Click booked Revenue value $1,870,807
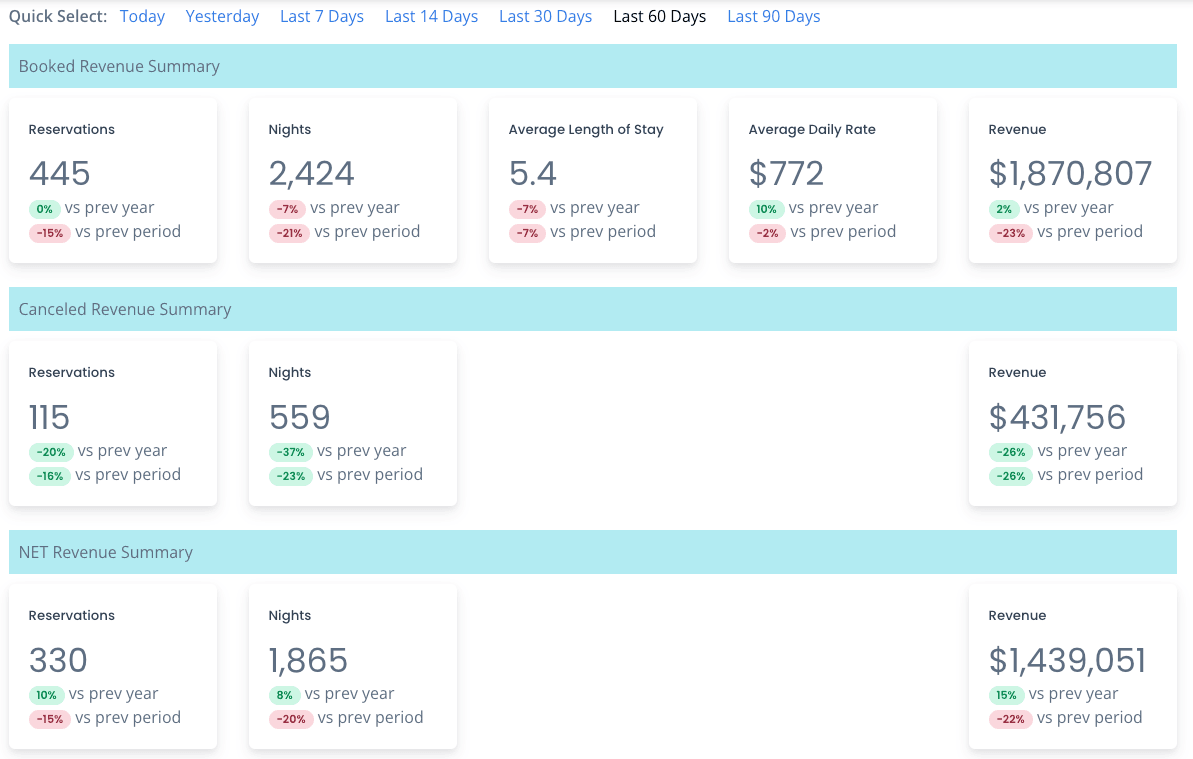This screenshot has height=759, width=1193. click(x=1070, y=174)
